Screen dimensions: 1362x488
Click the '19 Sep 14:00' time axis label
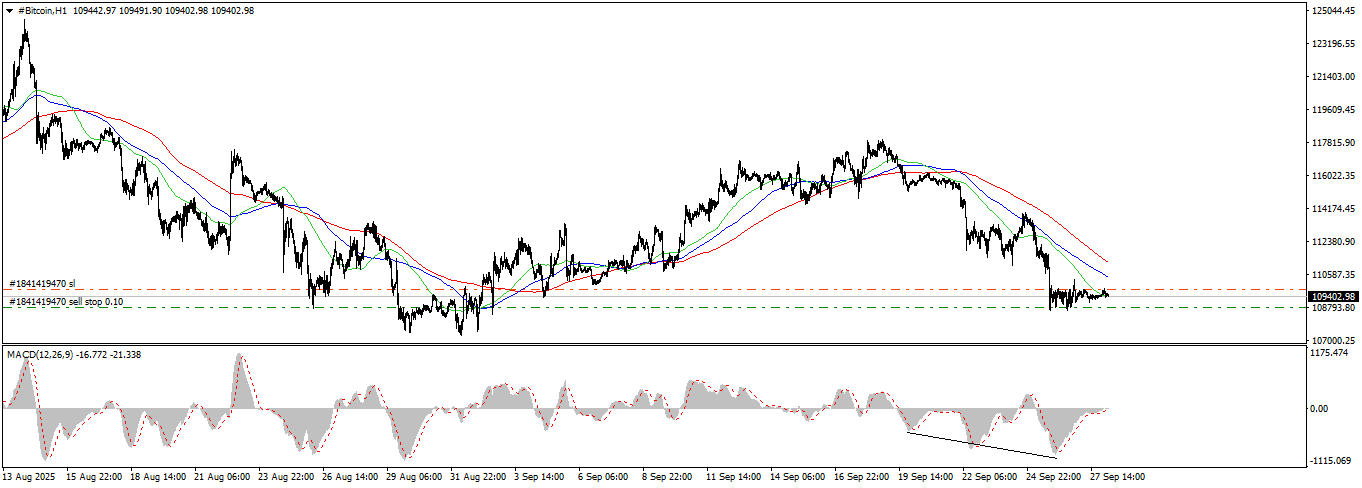click(923, 477)
